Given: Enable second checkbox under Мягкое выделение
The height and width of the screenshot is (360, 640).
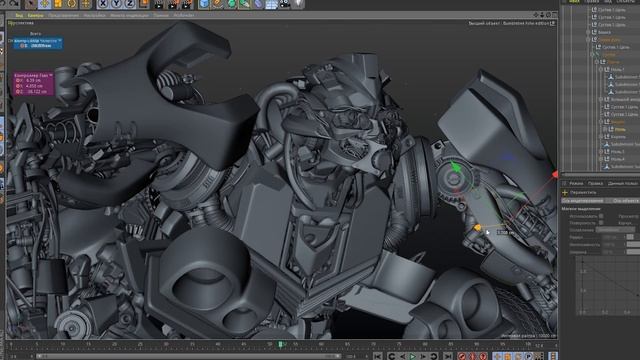Looking at the screenshot, I should (x=601, y=223).
